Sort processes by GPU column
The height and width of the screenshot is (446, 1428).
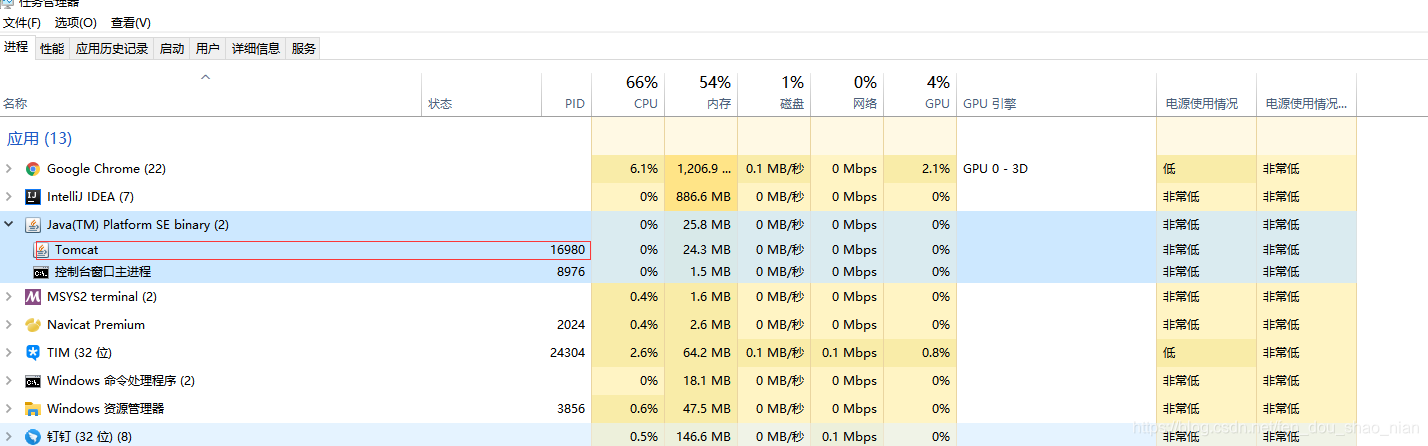[920, 93]
